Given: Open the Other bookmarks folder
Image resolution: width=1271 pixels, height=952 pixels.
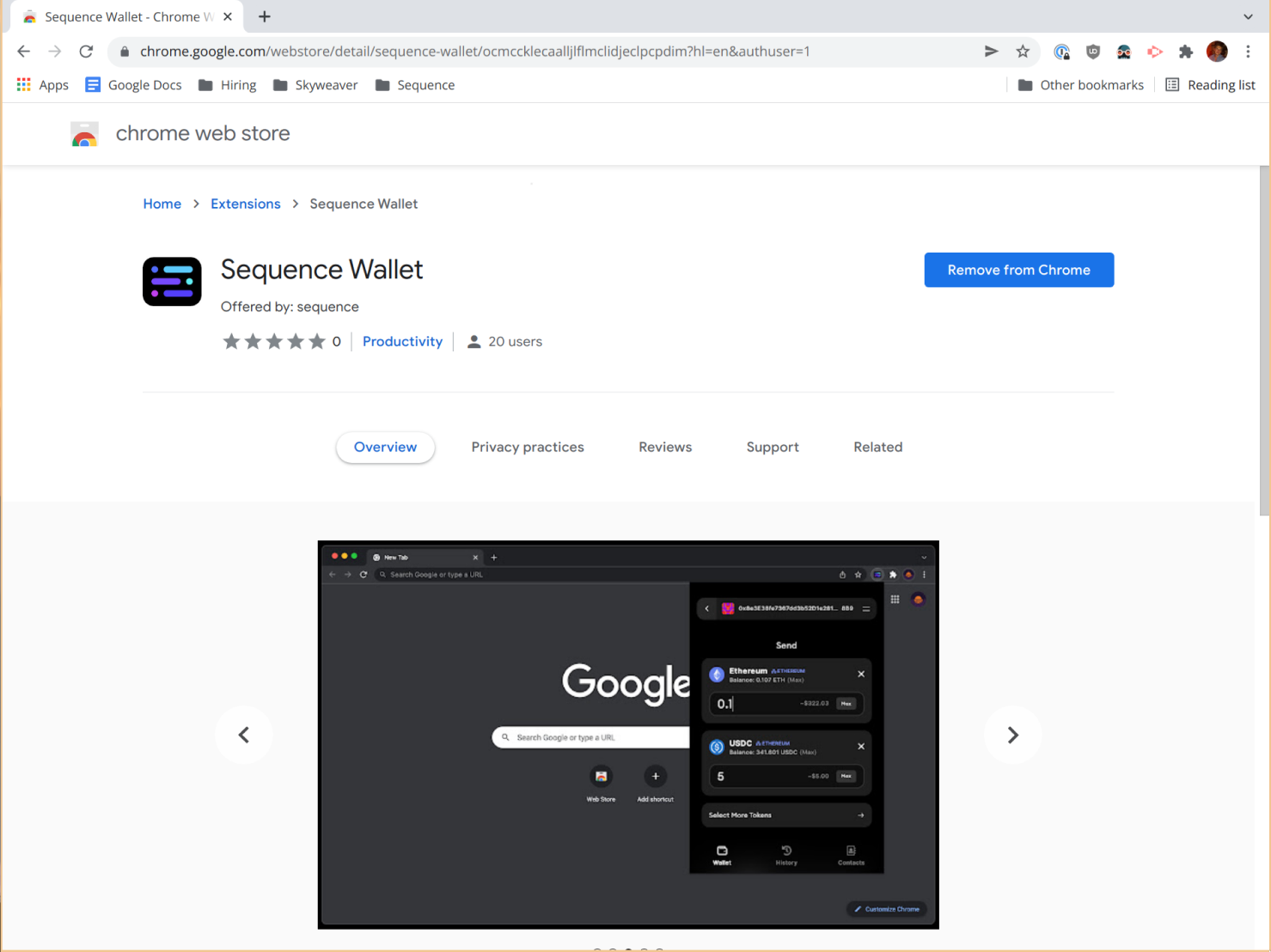Looking at the screenshot, I should (1080, 84).
